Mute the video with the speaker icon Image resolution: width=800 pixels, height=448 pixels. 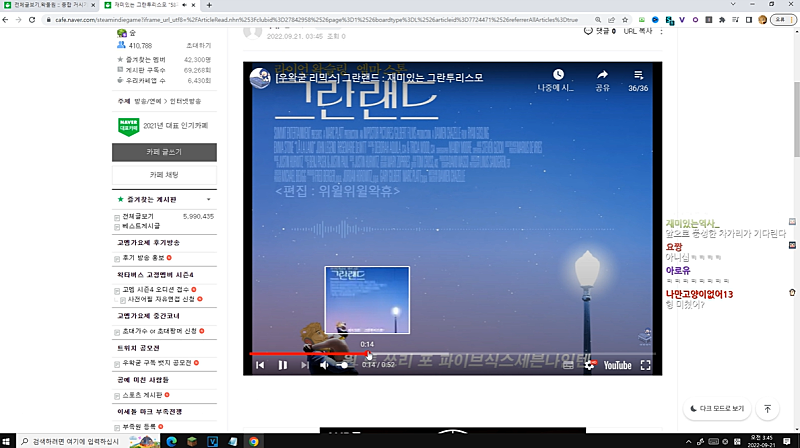pos(325,365)
